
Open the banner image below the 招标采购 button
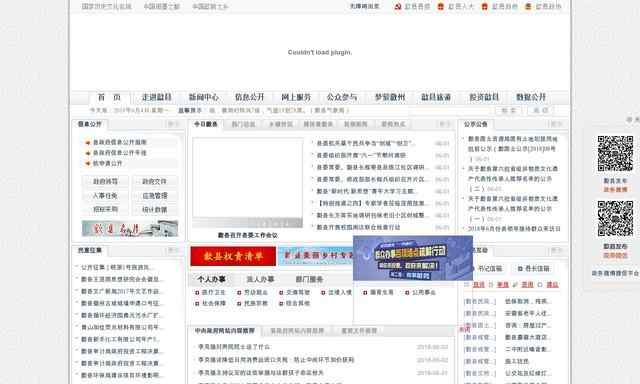(130, 228)
